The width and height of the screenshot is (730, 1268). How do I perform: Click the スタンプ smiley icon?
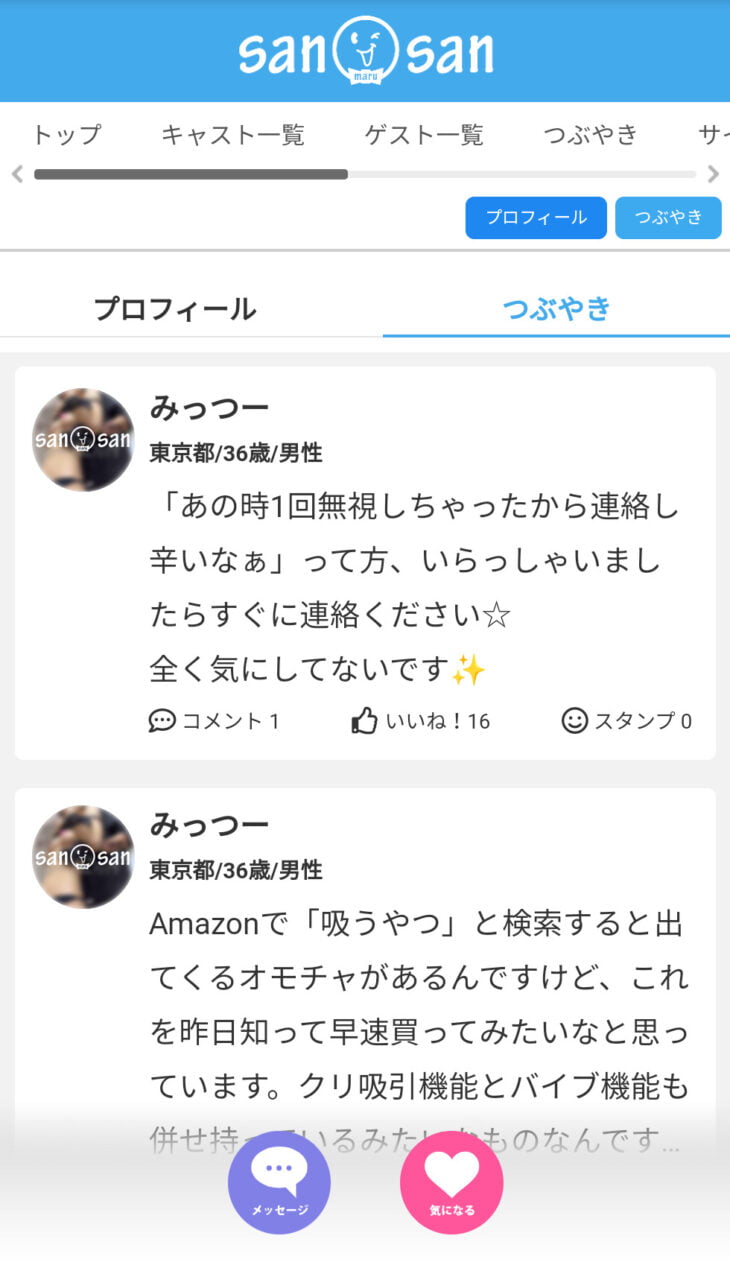[x=574, y=720]
